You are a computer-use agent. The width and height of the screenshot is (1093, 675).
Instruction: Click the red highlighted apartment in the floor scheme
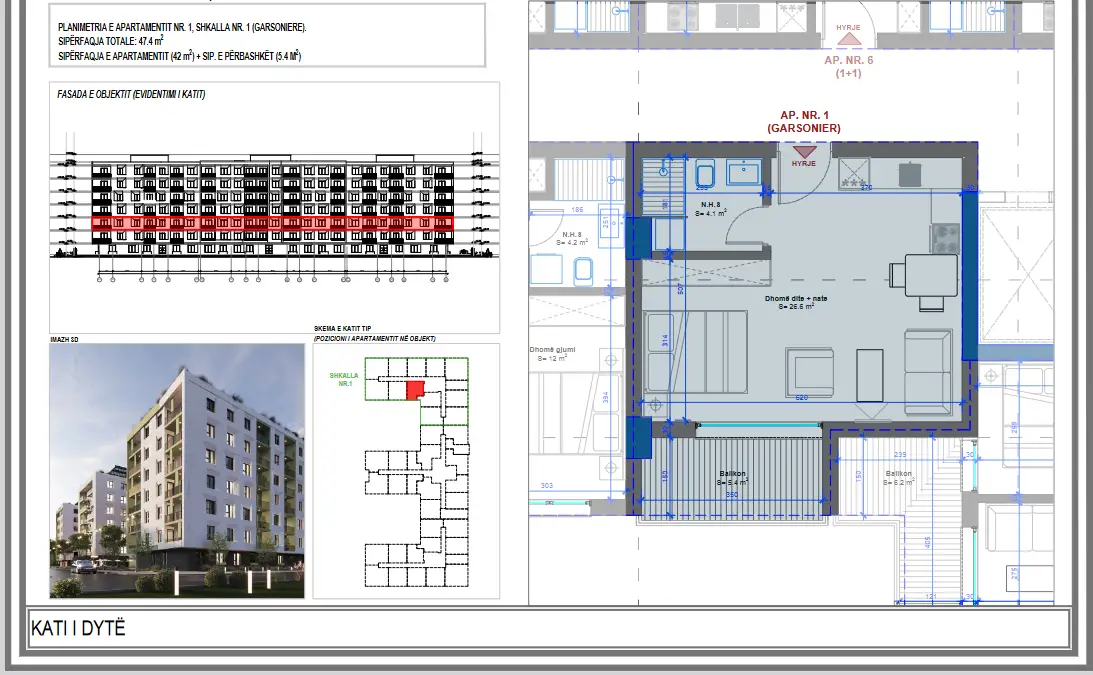[x=416, y=389]
